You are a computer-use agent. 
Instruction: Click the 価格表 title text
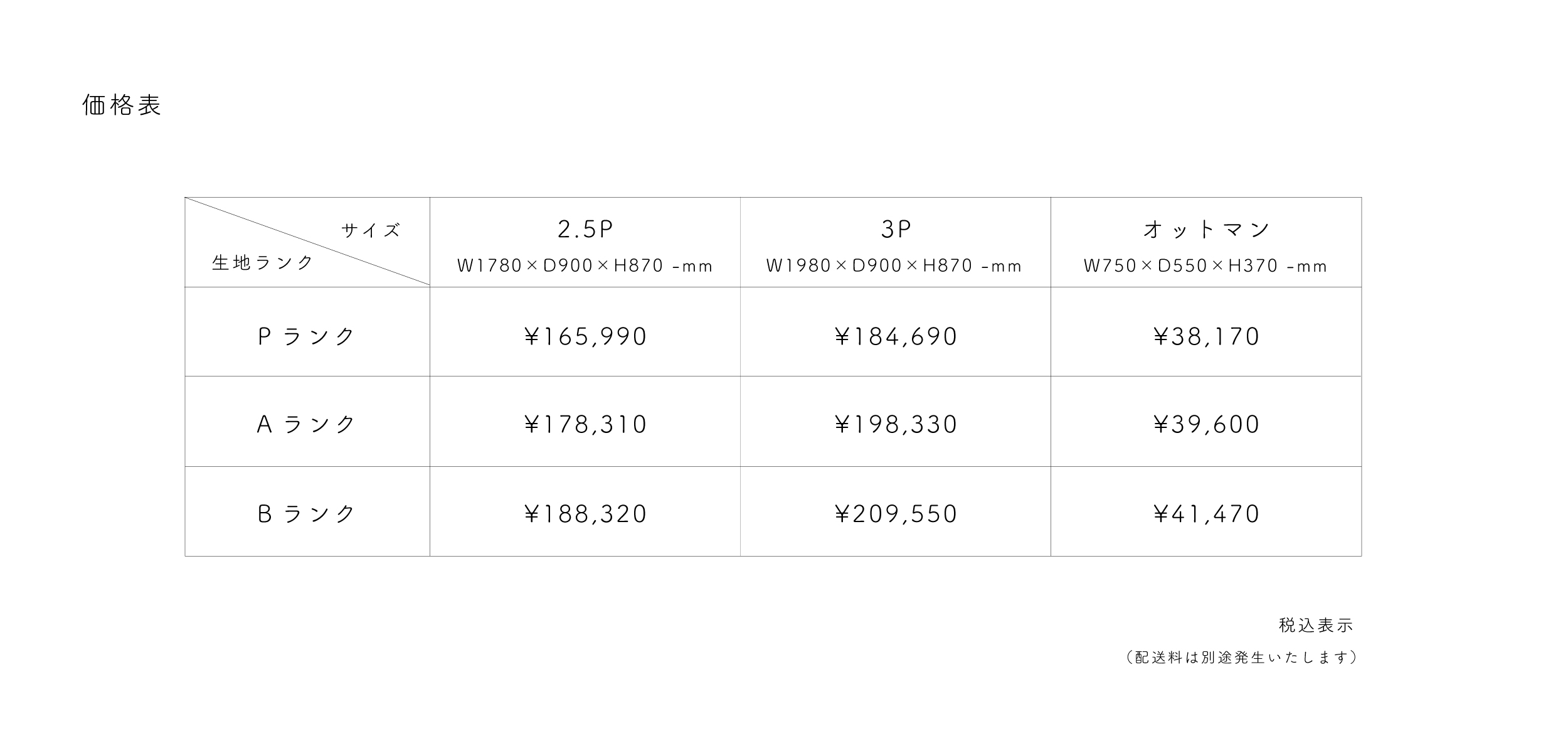(x=122, y=105)
